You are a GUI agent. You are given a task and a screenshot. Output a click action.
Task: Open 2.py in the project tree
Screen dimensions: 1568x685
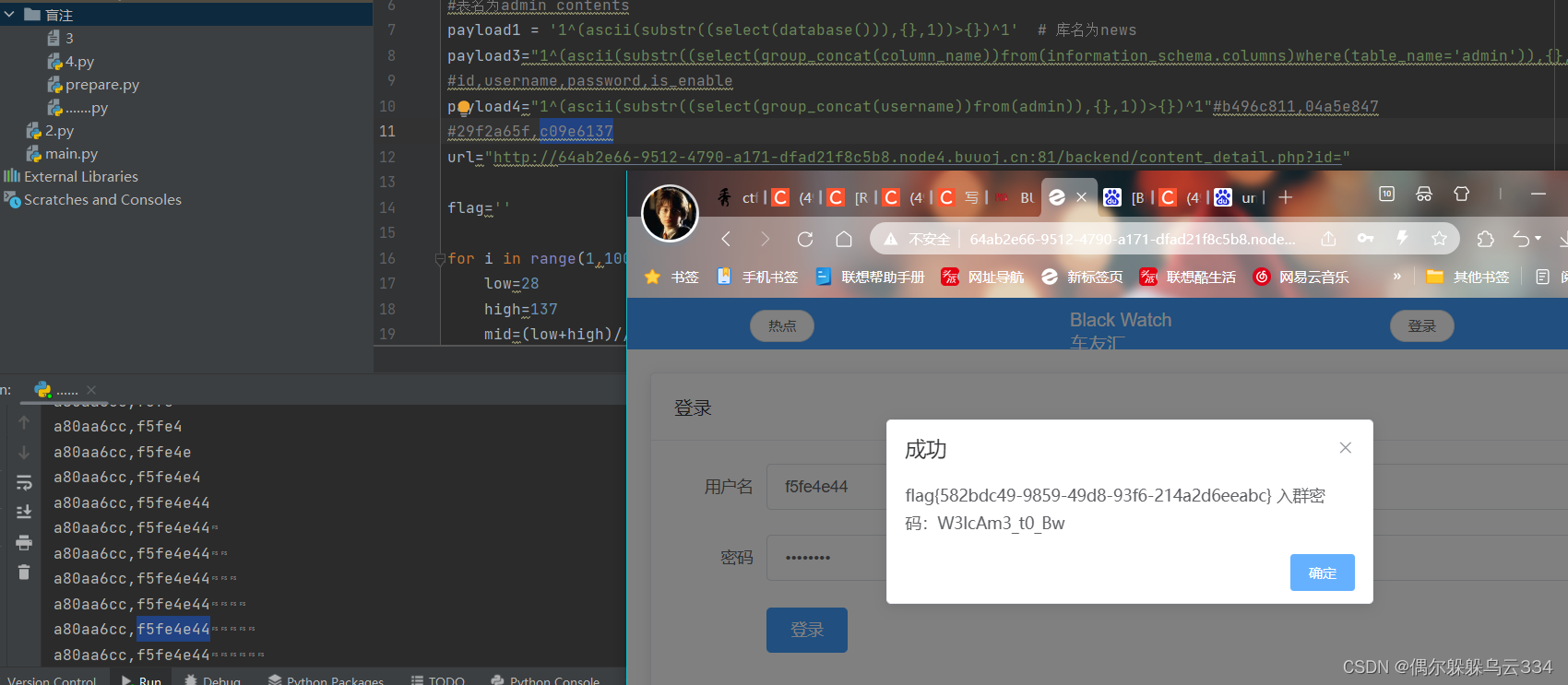click(x=50, y=131)
